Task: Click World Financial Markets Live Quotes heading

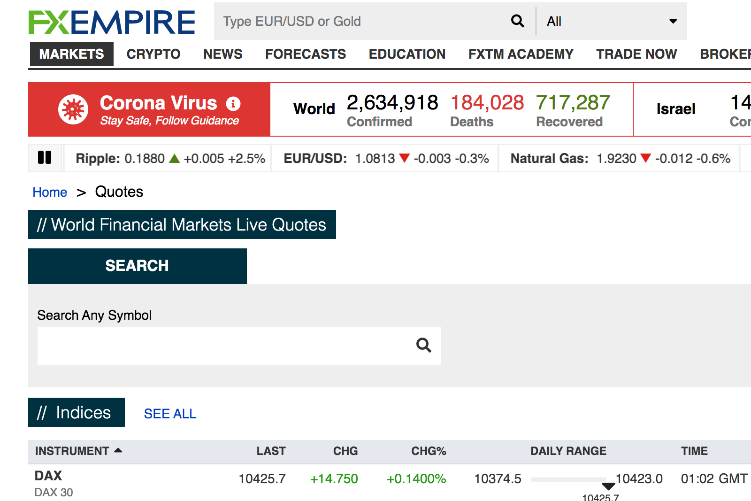Action: [x=182, y=225]
